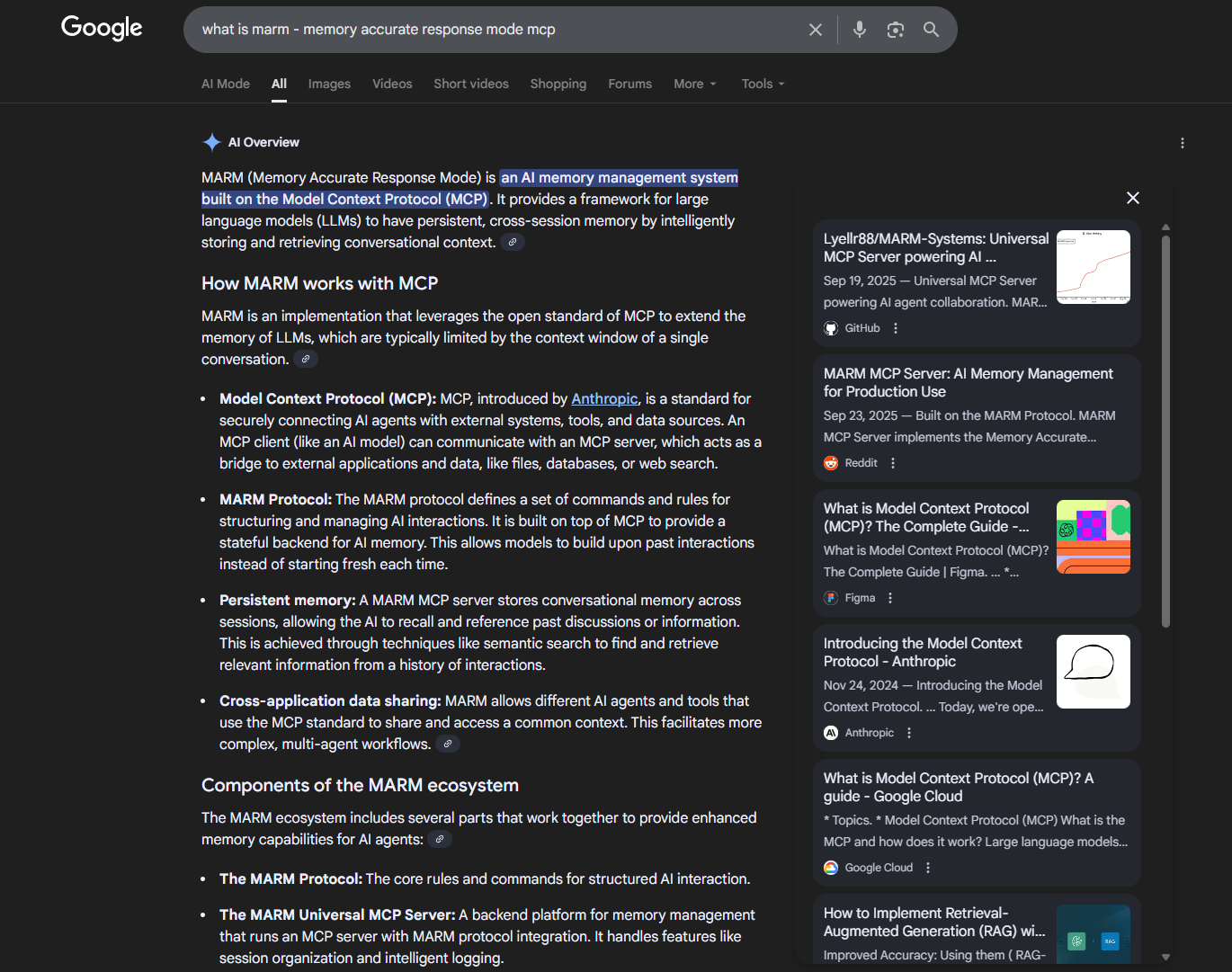The image size is (1232, 972).
Task: Open three-dot menu on GitHub source card
Action: (896, 328)
